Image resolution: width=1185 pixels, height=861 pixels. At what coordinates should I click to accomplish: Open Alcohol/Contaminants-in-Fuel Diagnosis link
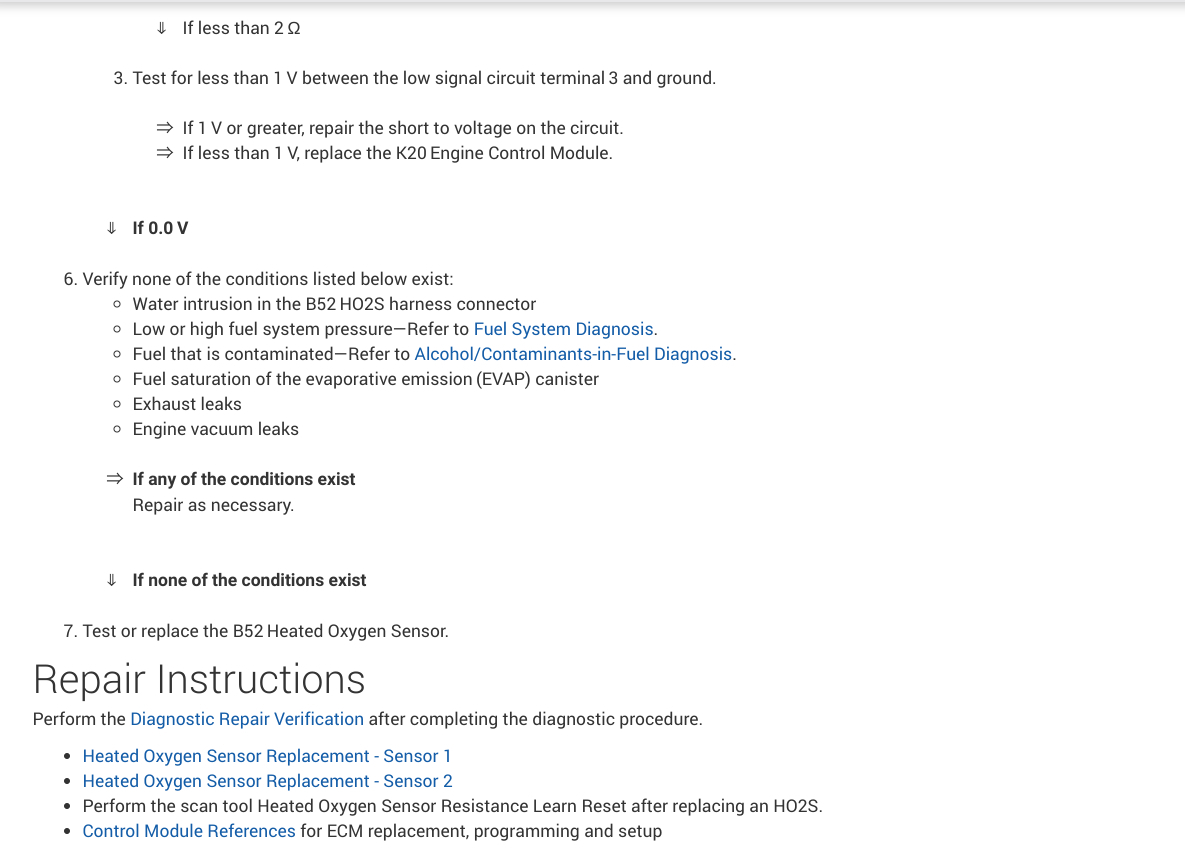(x=573, y=354)
